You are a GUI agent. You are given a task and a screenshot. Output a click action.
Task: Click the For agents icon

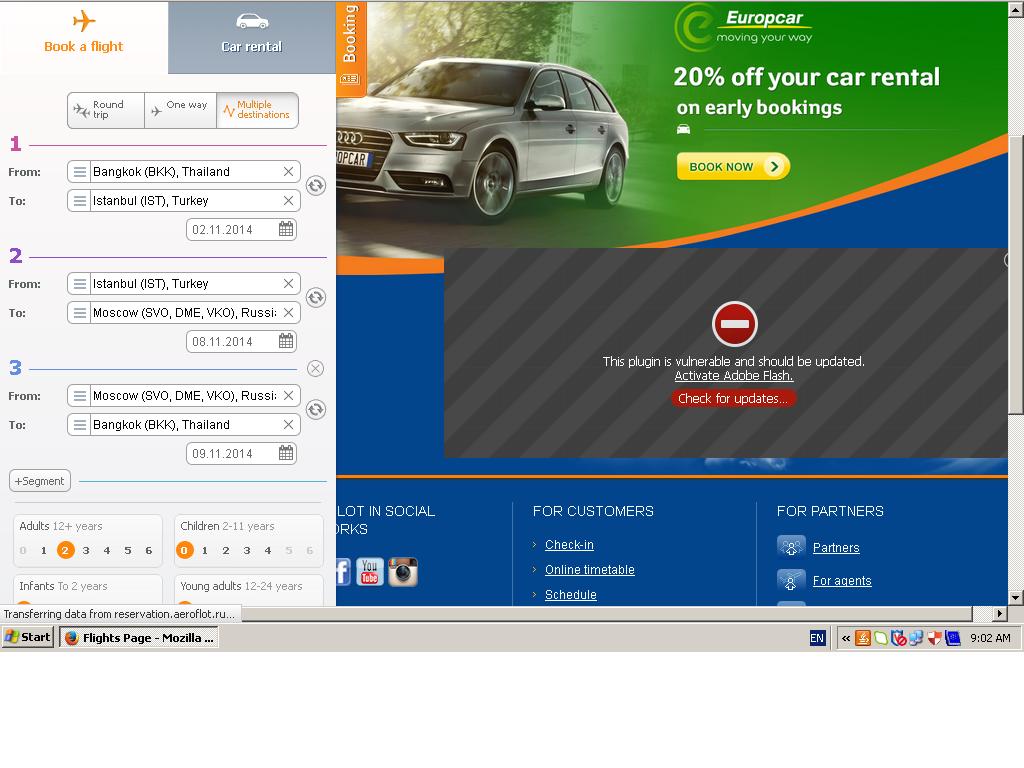[x=790, y=580]
